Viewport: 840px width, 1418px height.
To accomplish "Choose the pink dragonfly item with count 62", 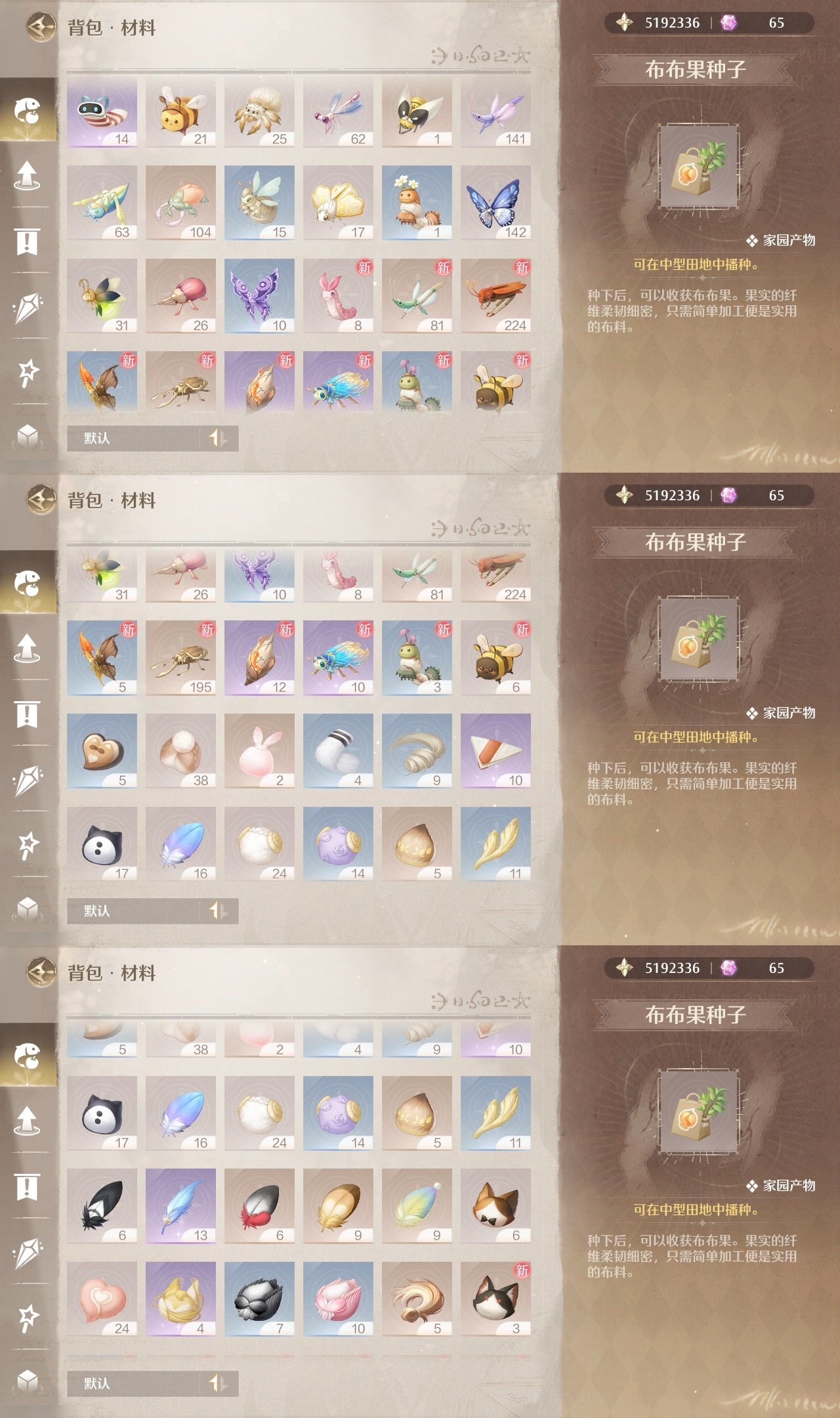I will (x=338, y=113).
